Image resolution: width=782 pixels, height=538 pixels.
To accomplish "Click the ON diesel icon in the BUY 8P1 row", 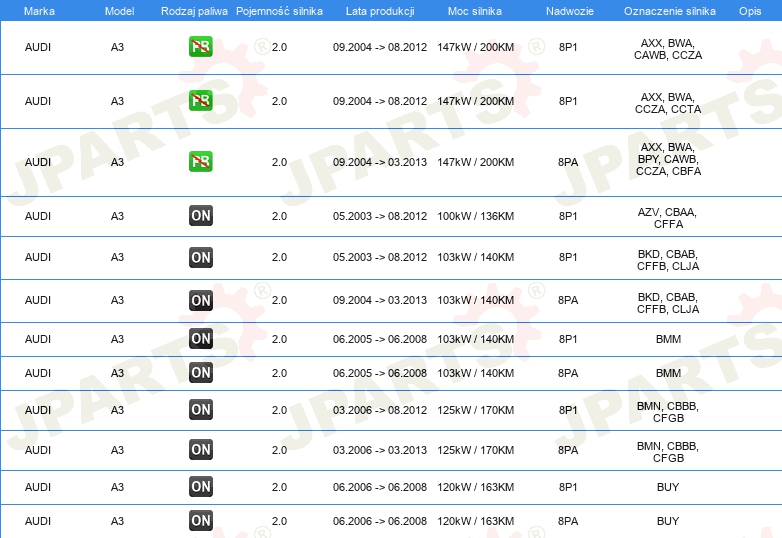I will coord(201,487).
